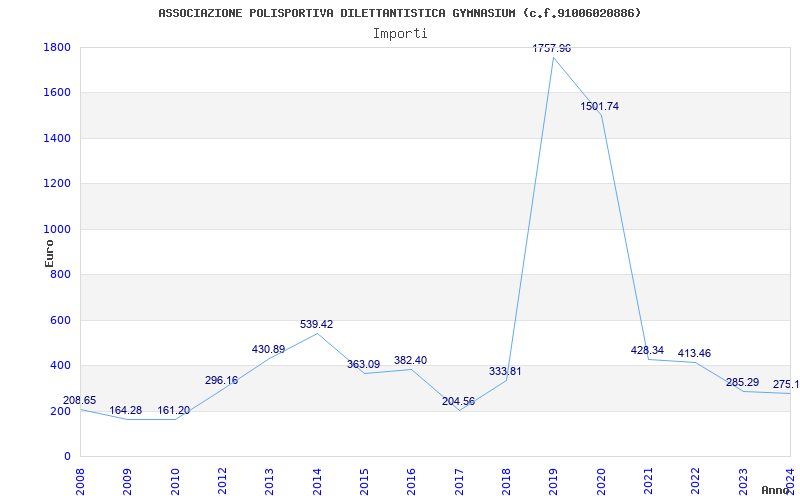800x500 pixels.
Task: Select the 164.28 data label
Action: [126, 410]
